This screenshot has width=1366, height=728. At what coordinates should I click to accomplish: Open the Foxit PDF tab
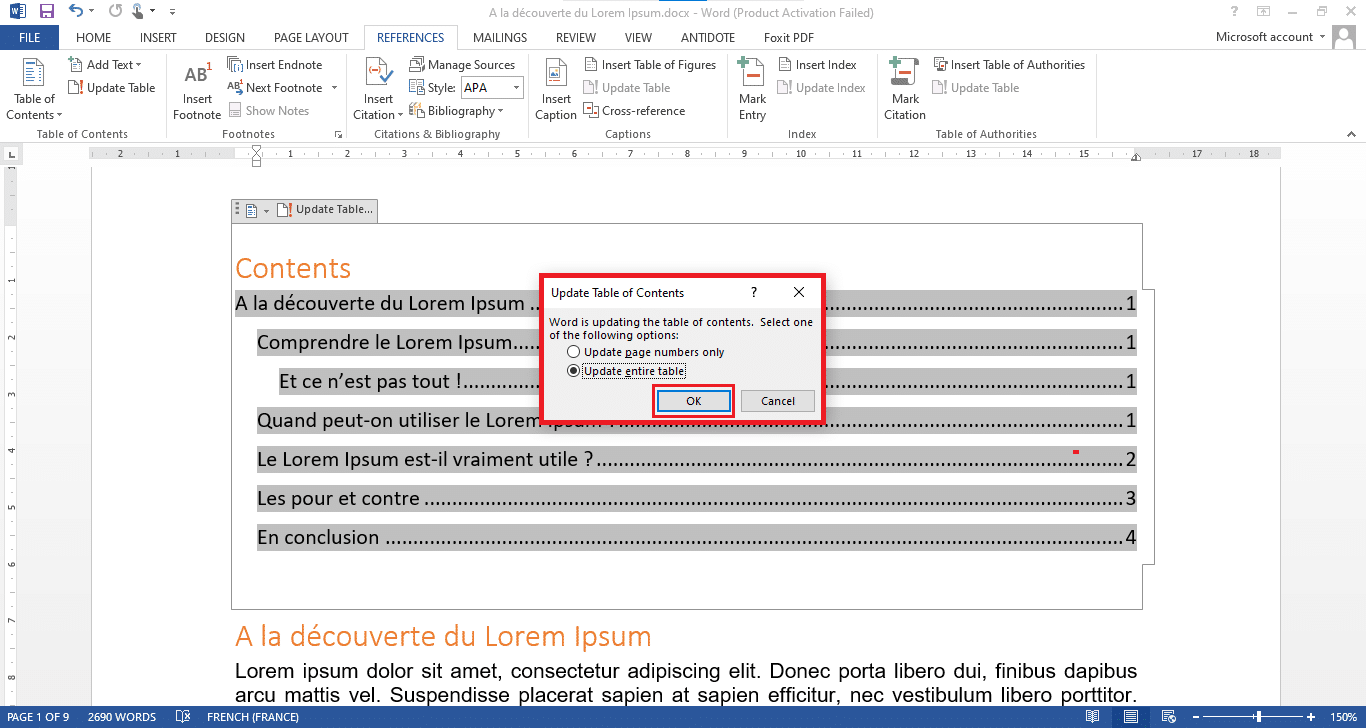[x=789, y=38]
